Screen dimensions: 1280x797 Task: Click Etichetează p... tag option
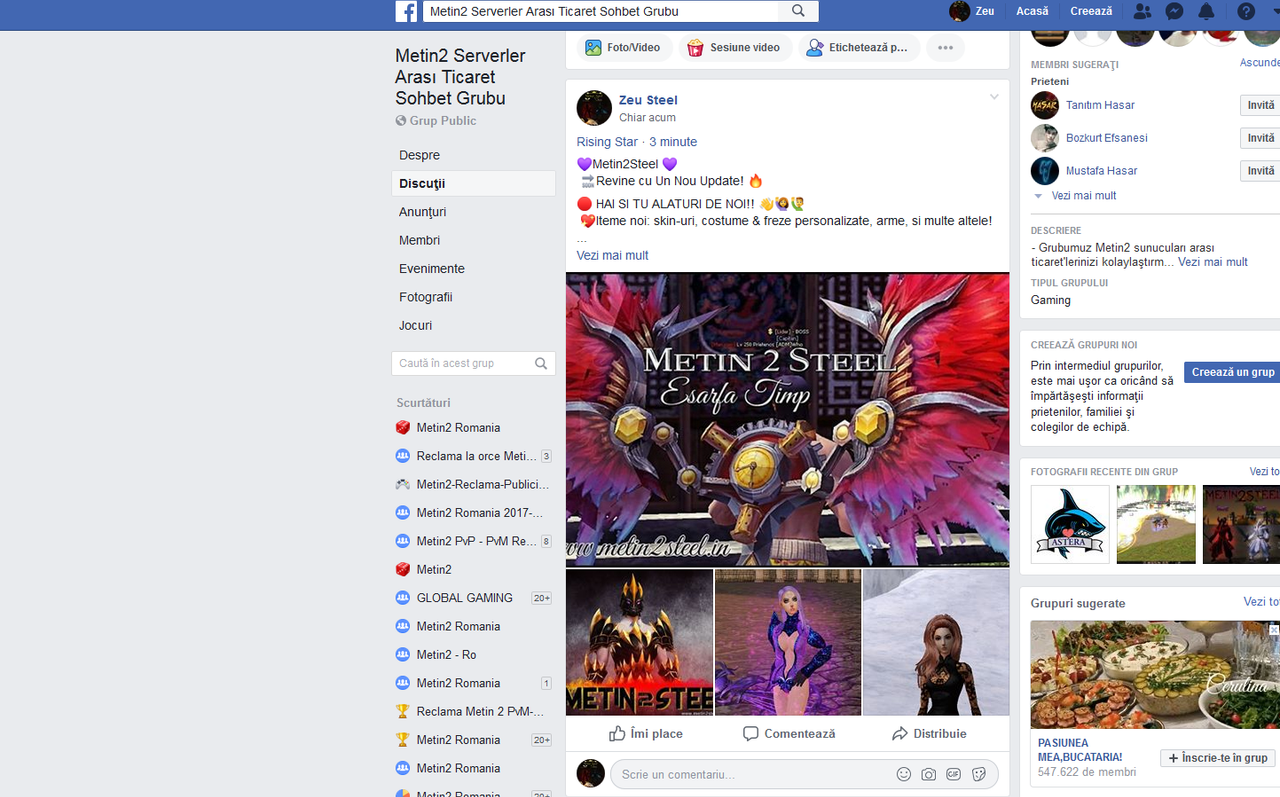[x=857, y=47]
